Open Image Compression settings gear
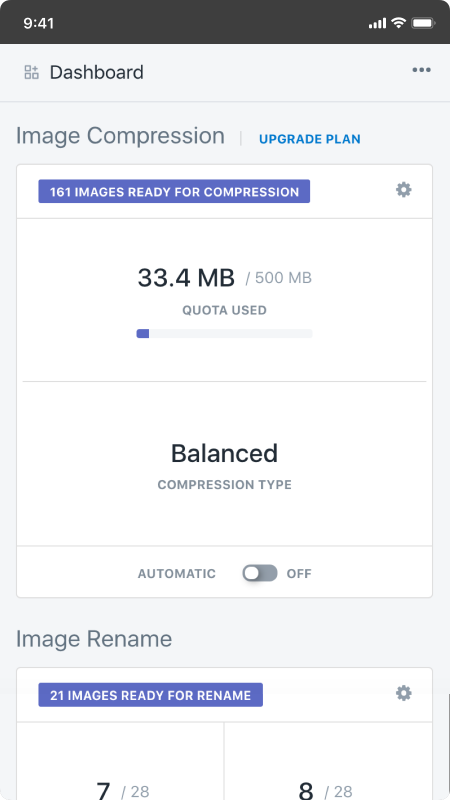The image size is (450, 800). pos(404,190)
